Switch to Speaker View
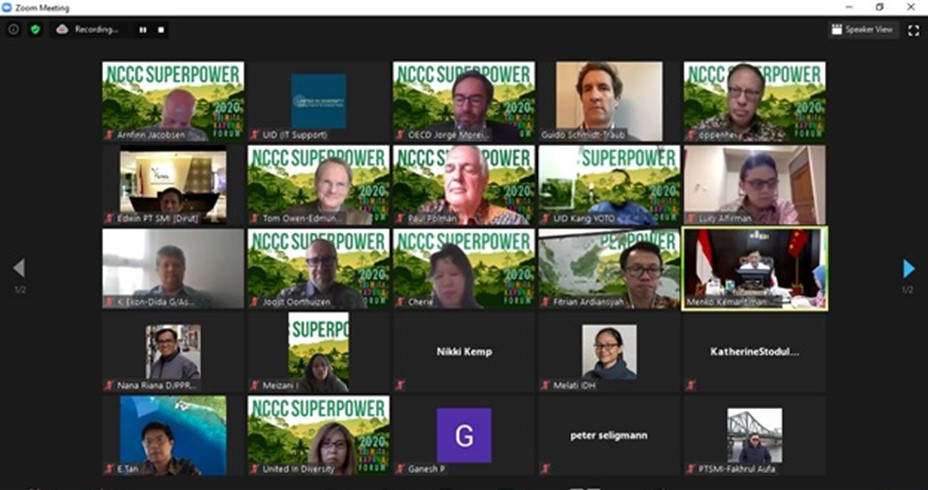This screenshot has width=928, height=490. (x=864, y=30)
